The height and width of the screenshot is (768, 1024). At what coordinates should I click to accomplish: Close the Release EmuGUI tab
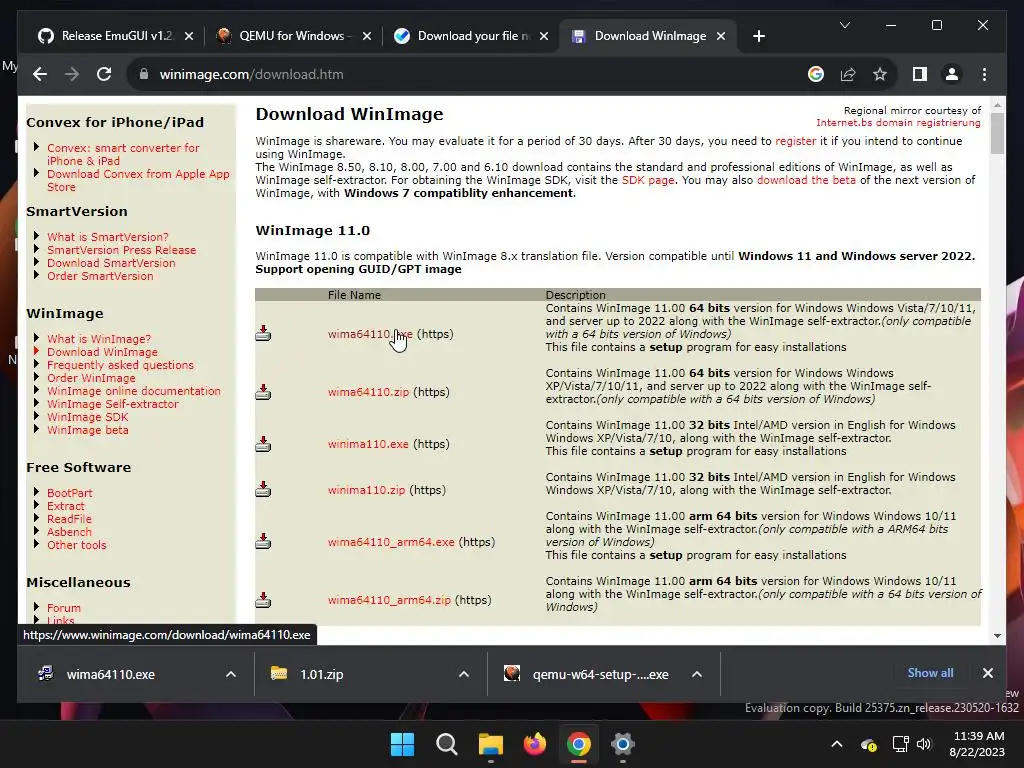[x=189, y=36]
